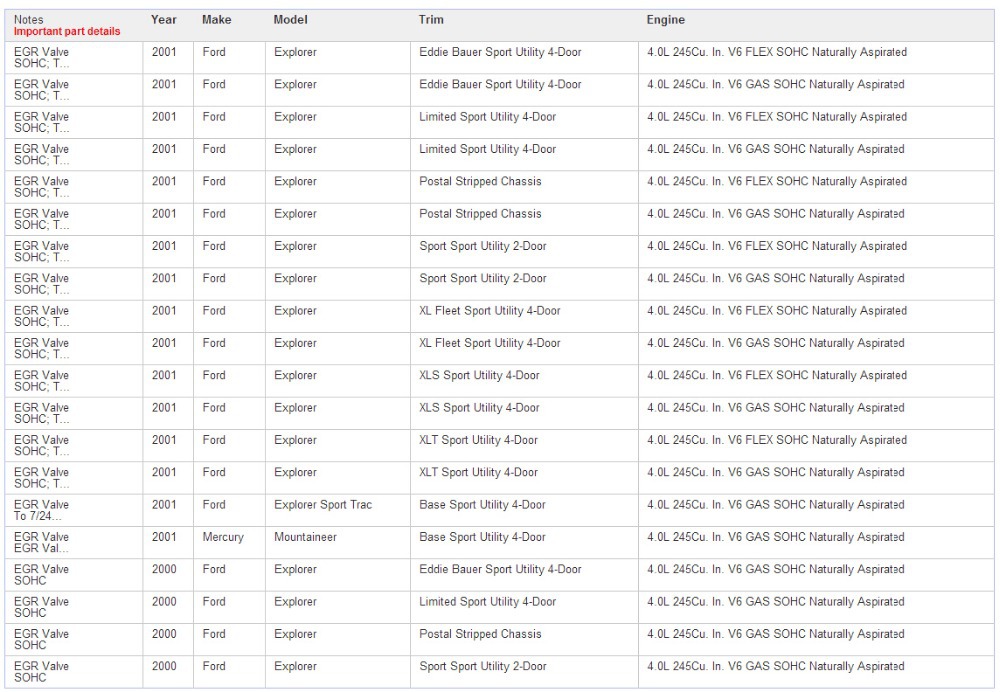The width and height of the screenshot is (1000, 692).
Task: Click the Model column header
Action: click(x=291, y=20)
